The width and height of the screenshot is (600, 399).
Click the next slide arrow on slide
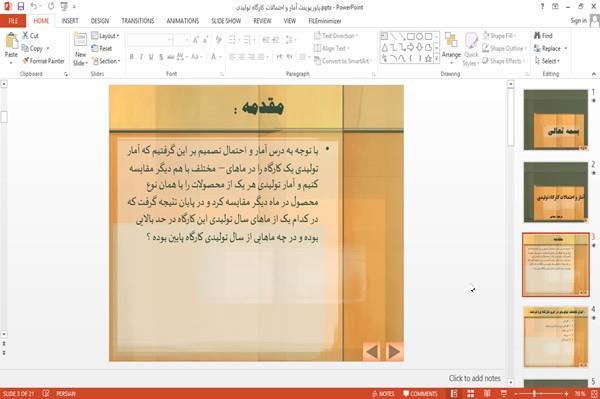coord(394,351)
